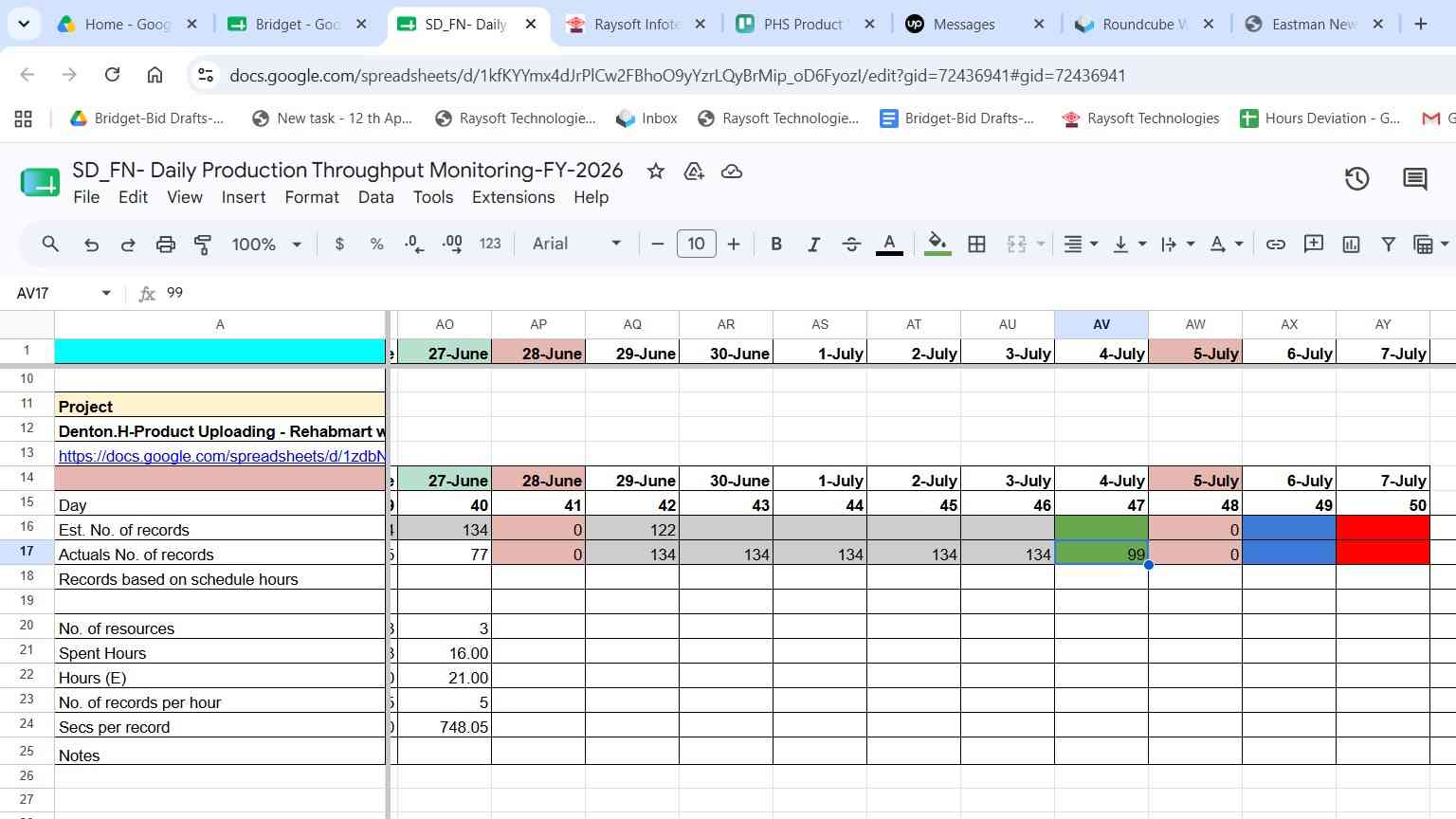This screenshot has width=1456, height=819.
Task: Expand the zoom 100% dropdown
Action: 266,245
